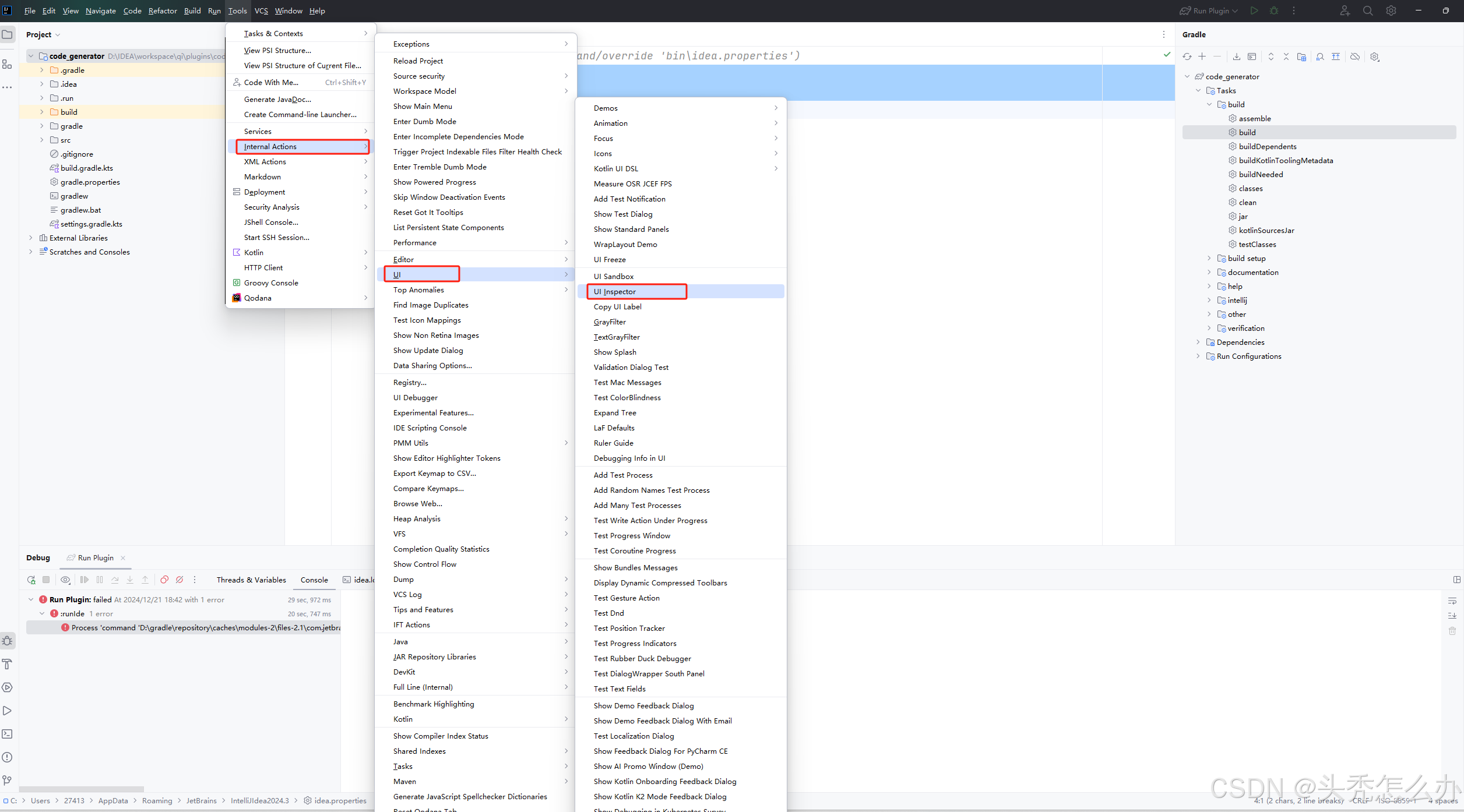
Task: Click horizontal scrollbar in build tree
Action: [82, 789]
